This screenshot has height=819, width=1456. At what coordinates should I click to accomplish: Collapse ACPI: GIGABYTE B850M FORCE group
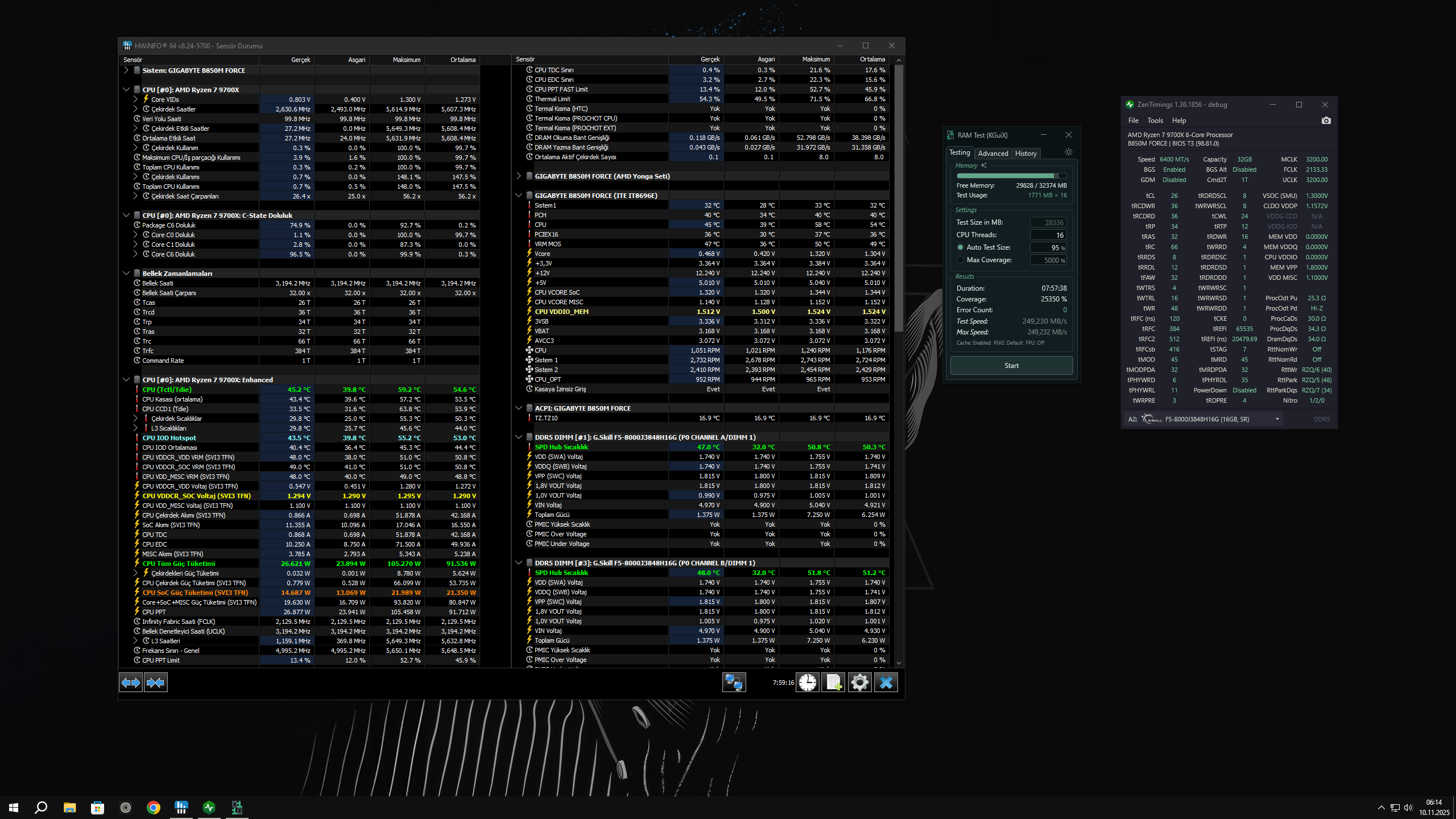pos(519,408)
